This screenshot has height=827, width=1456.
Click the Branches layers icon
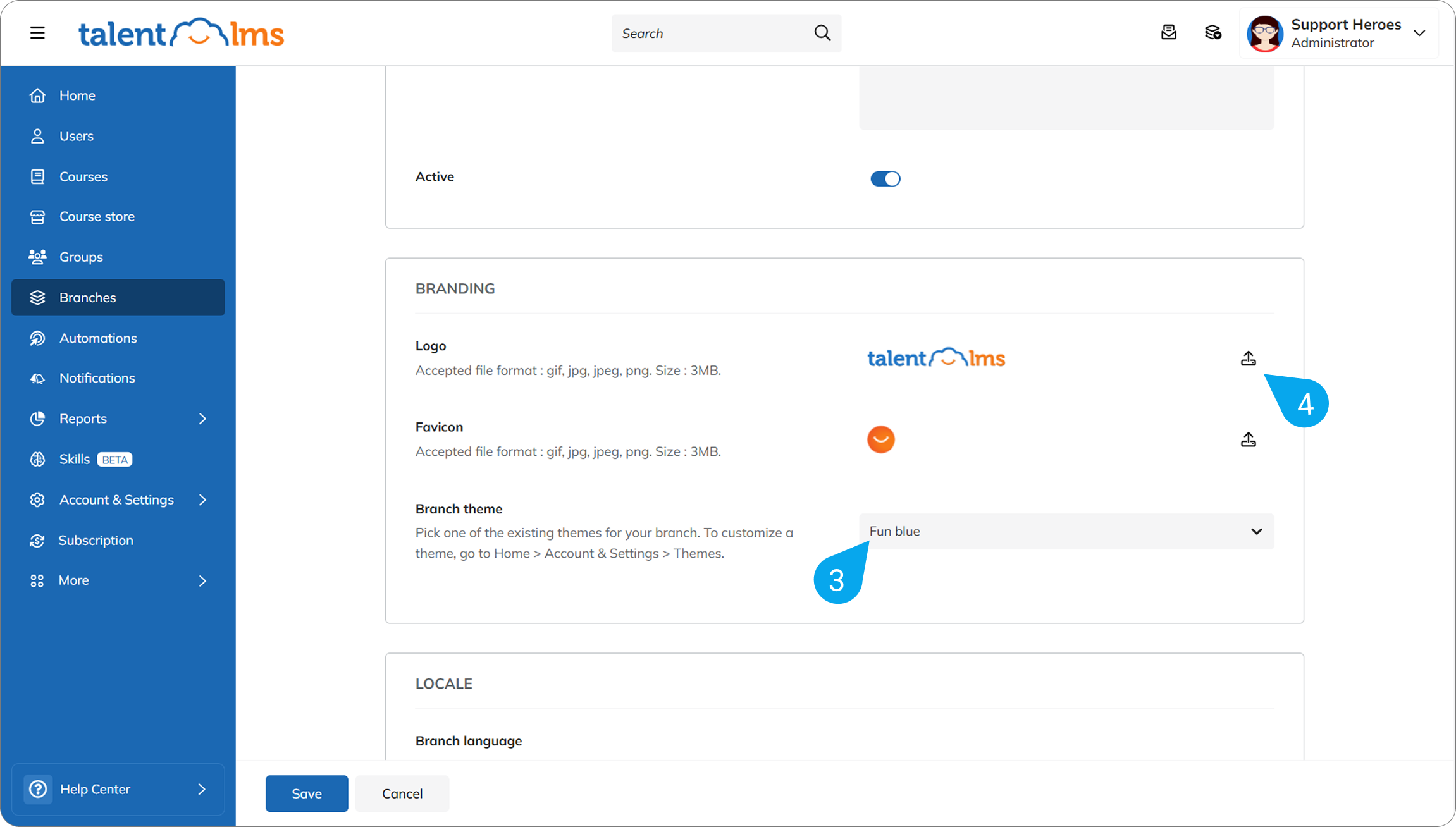tap(37, 297)
